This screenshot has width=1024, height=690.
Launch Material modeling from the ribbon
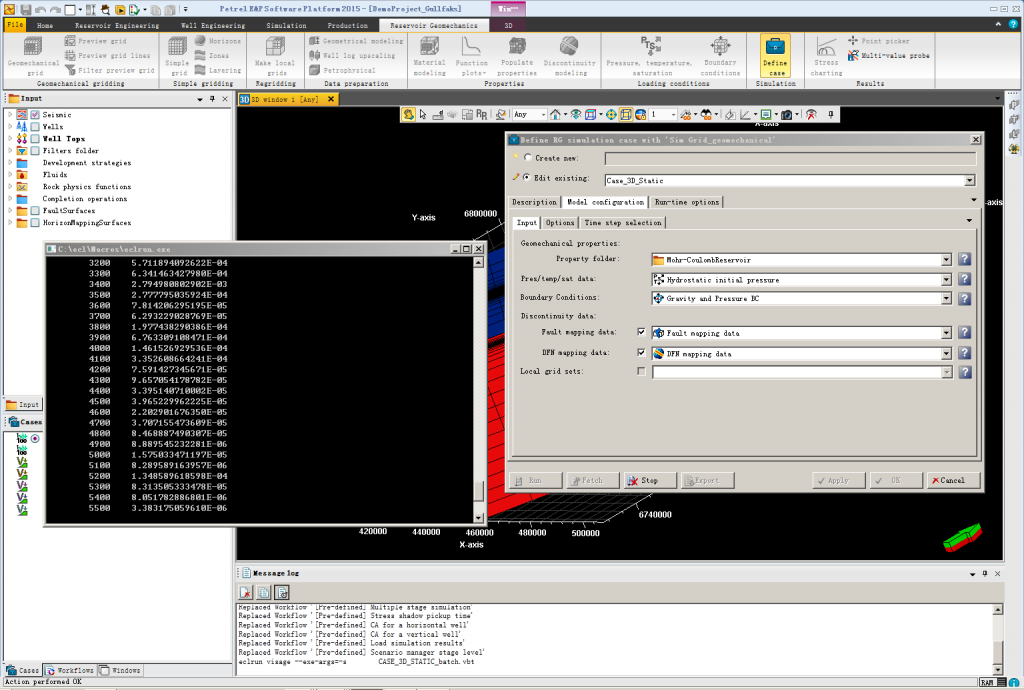(429, 55)
